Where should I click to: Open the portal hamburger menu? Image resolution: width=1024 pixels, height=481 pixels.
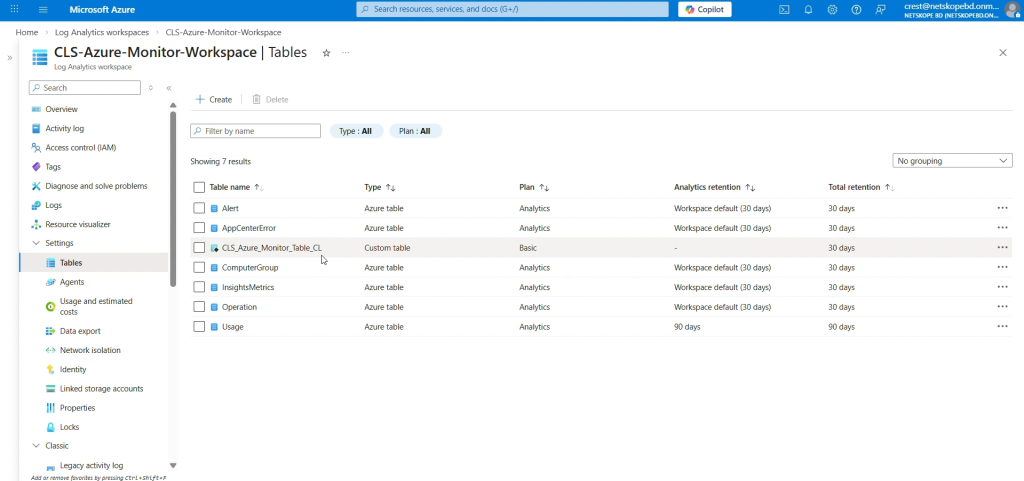point(43,10)
